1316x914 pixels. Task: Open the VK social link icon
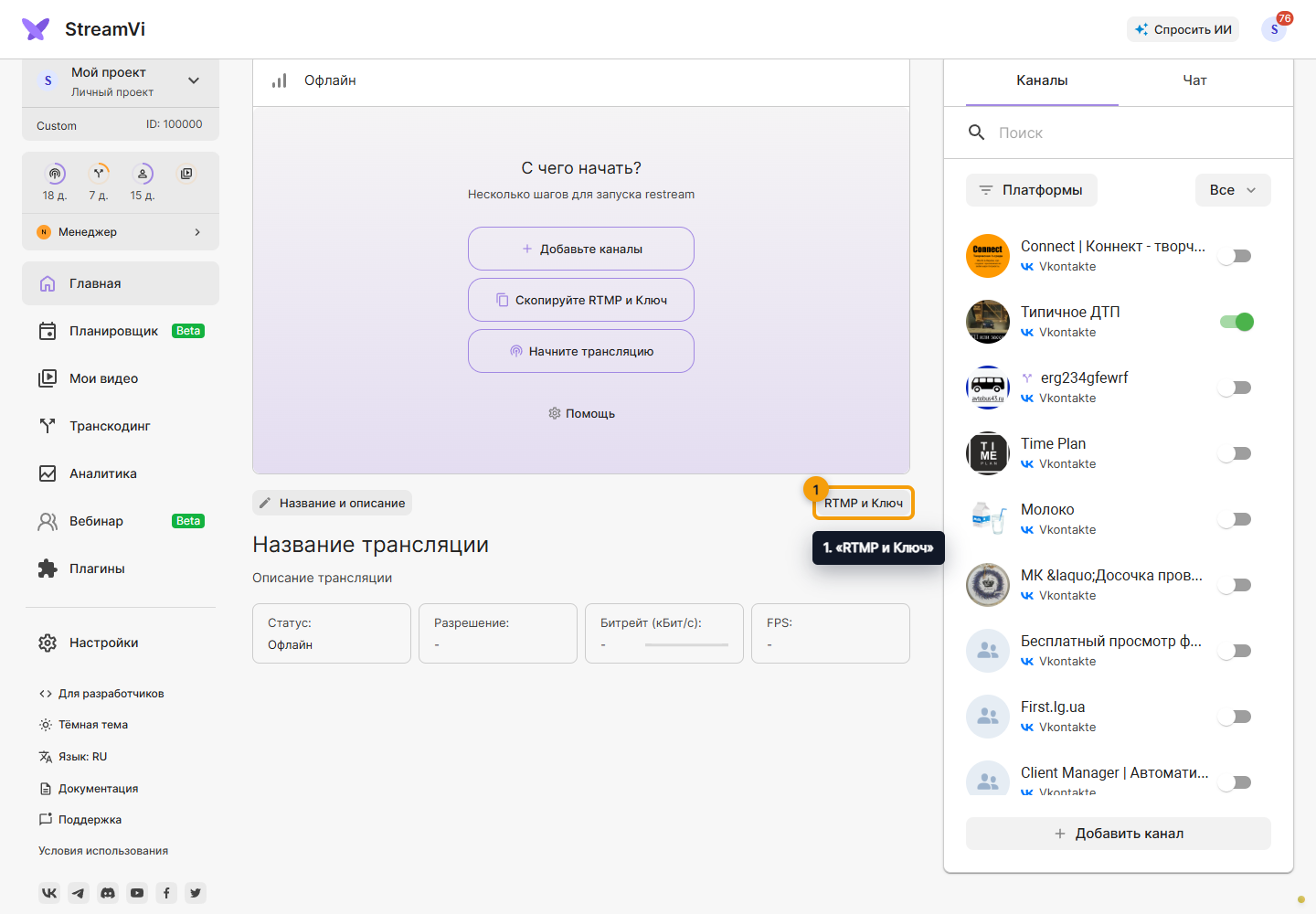coord(49,893)
